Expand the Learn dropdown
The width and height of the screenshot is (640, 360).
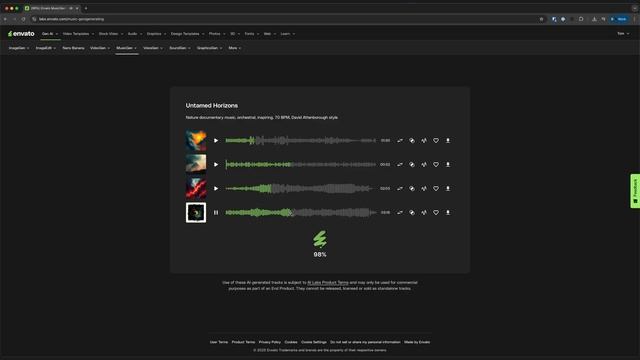point(288,34)
